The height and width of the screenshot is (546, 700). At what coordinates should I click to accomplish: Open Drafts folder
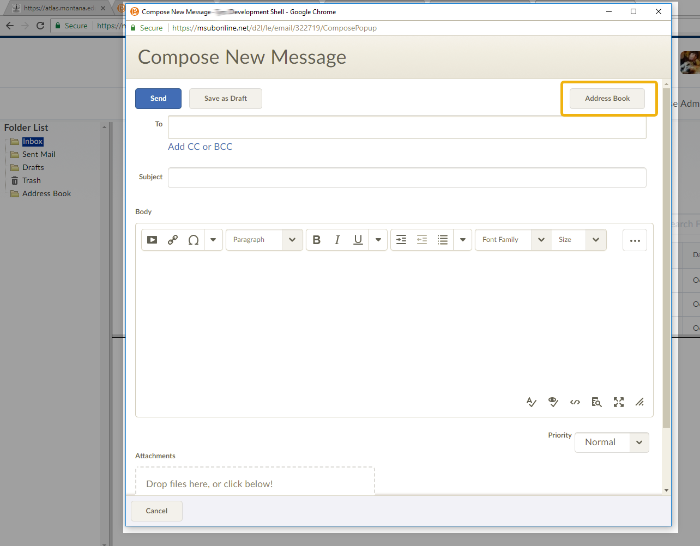pyautogui.click(x=33, y=167)
